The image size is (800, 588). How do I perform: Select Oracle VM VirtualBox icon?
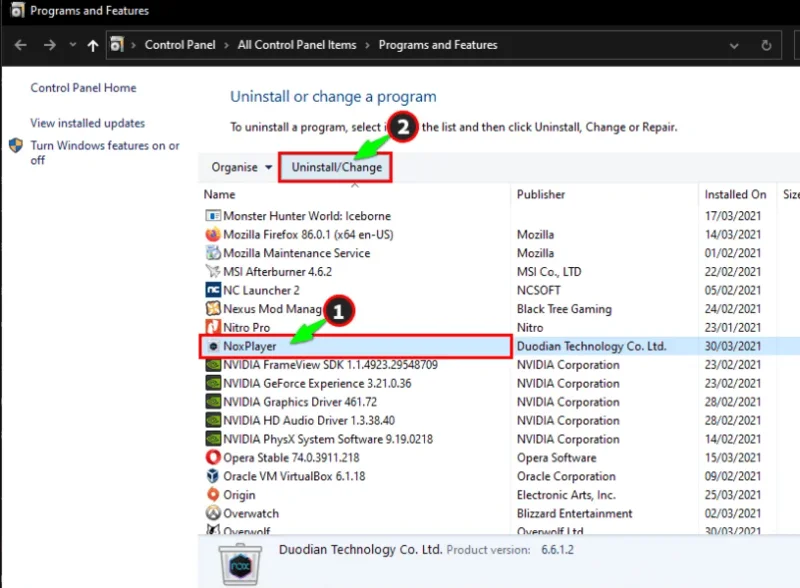coord(213,476)
